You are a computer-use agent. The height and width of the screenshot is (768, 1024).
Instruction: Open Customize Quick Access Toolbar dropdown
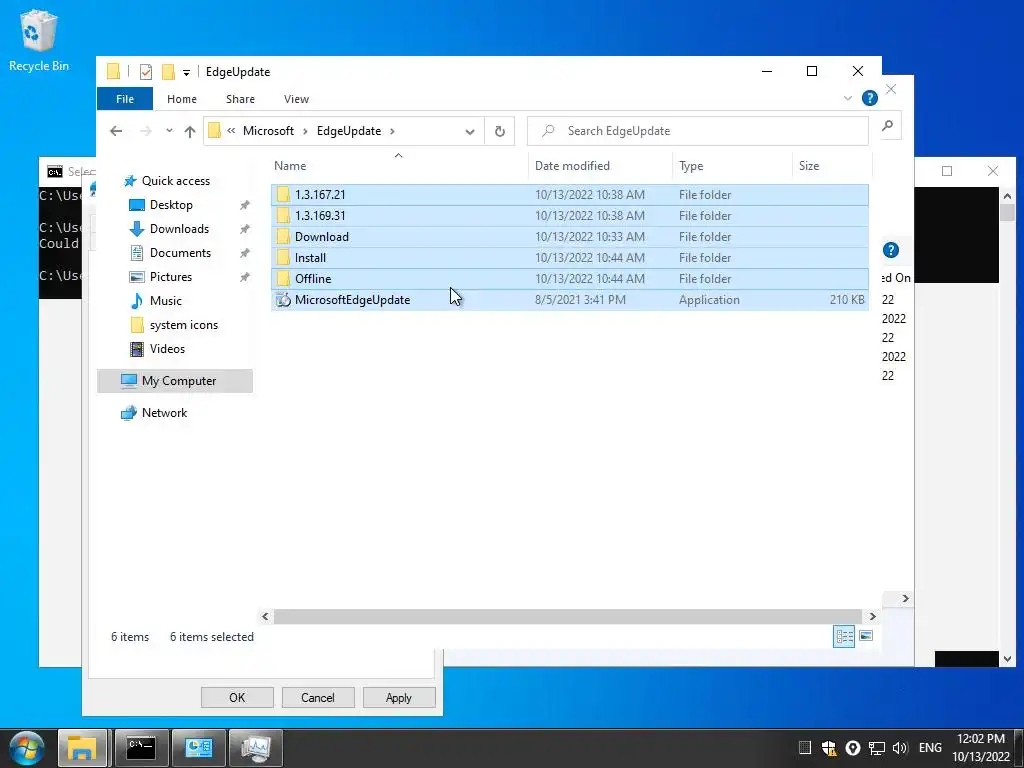point(186,72)
